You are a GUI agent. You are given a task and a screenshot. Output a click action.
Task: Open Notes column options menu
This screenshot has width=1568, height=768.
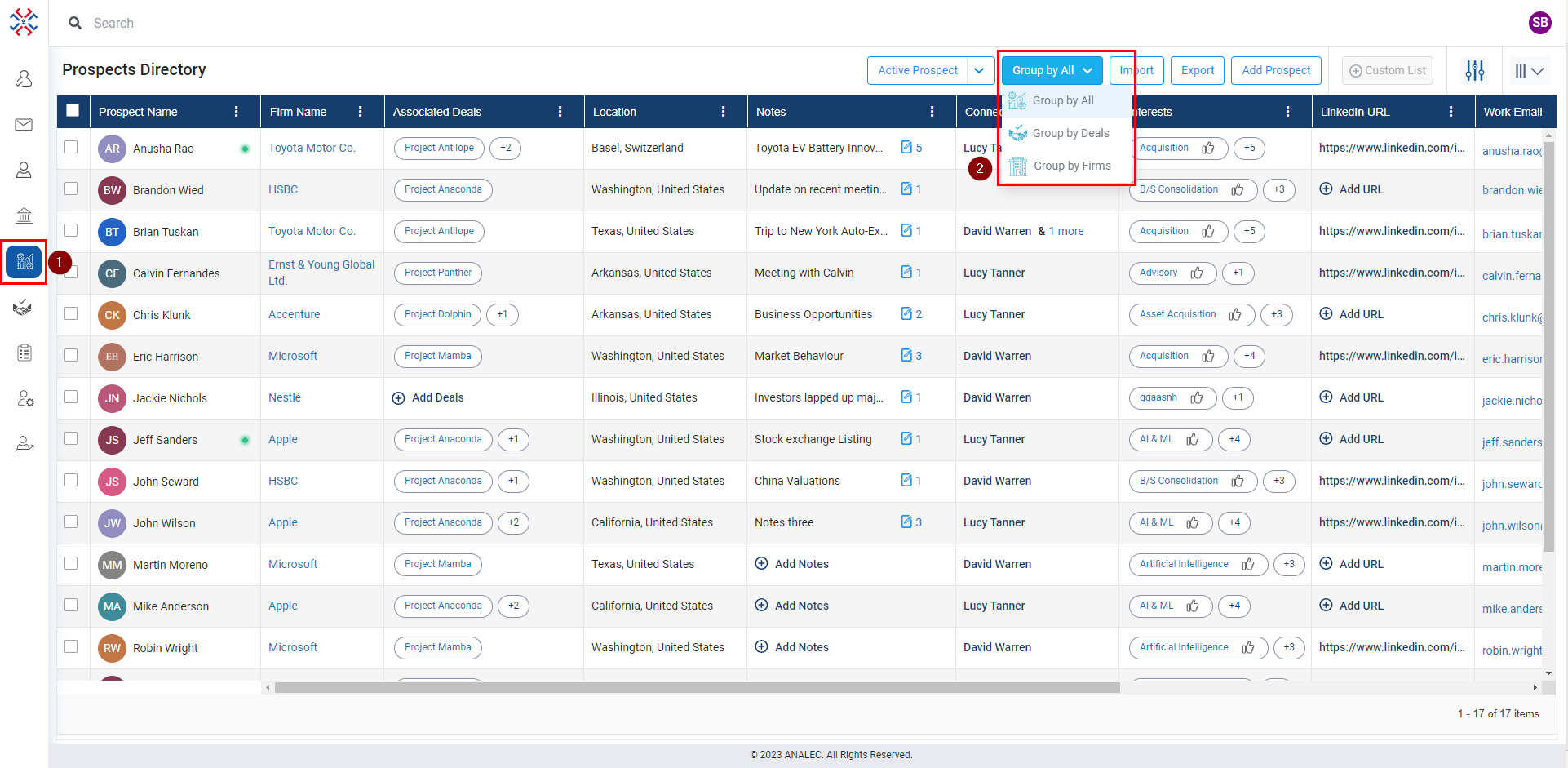click(x=932, y=112)
